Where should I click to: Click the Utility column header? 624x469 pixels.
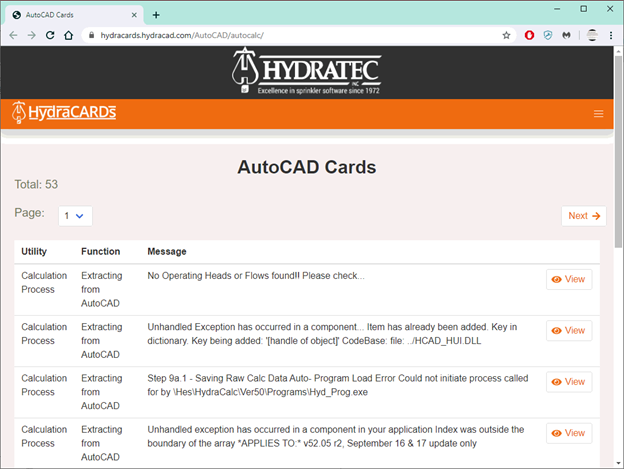click(34, 251)
